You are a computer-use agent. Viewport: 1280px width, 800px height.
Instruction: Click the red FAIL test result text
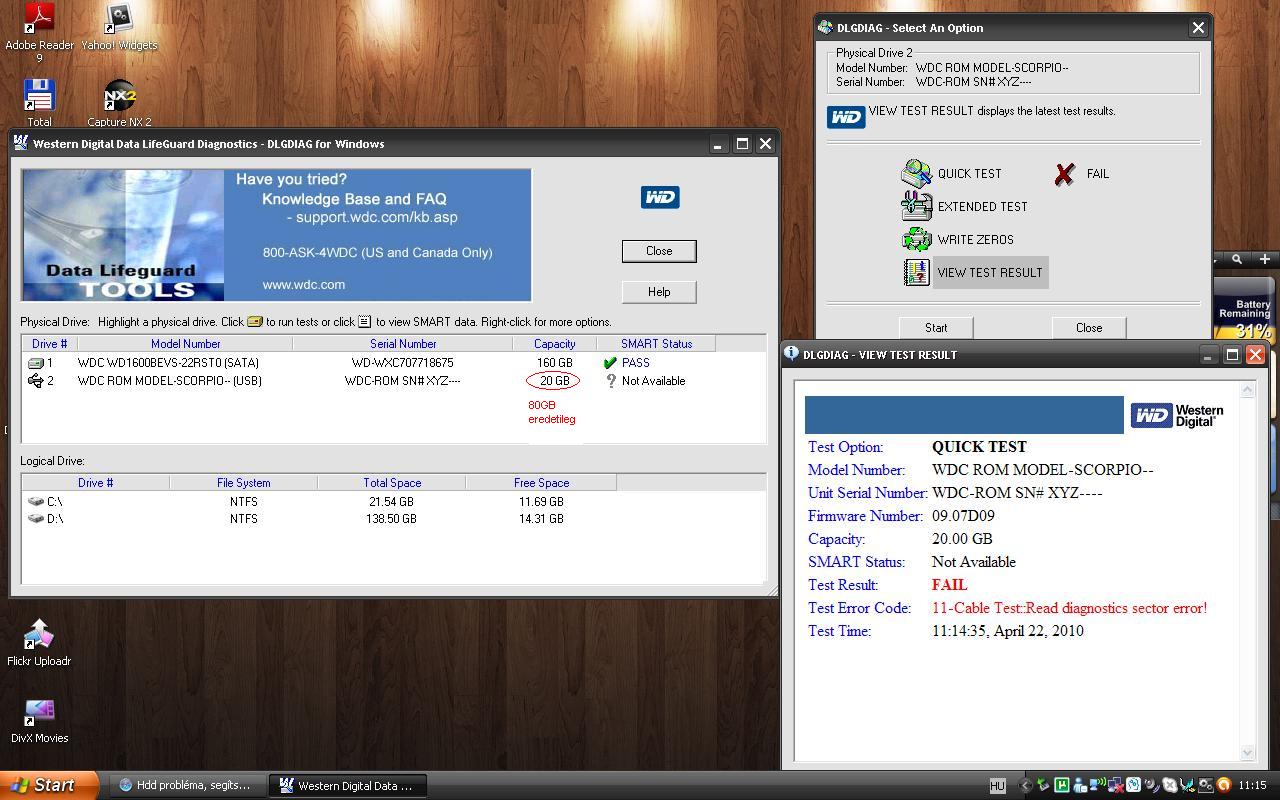coord(949,585)
